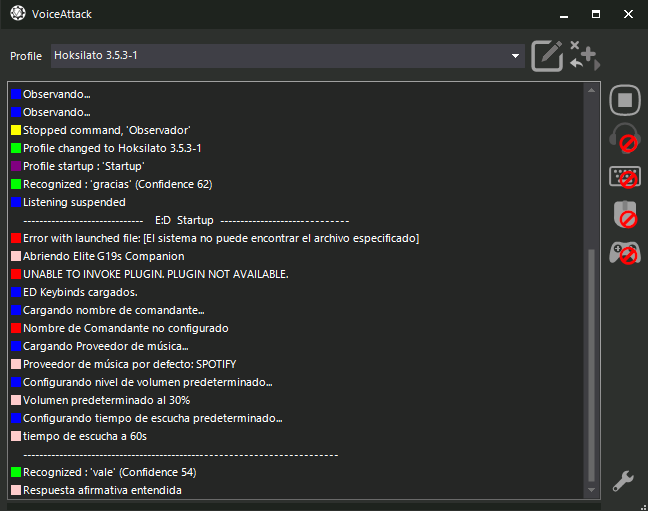
Task: Toggle joystick/gamepad disabled icon
Action: [625, 253]
